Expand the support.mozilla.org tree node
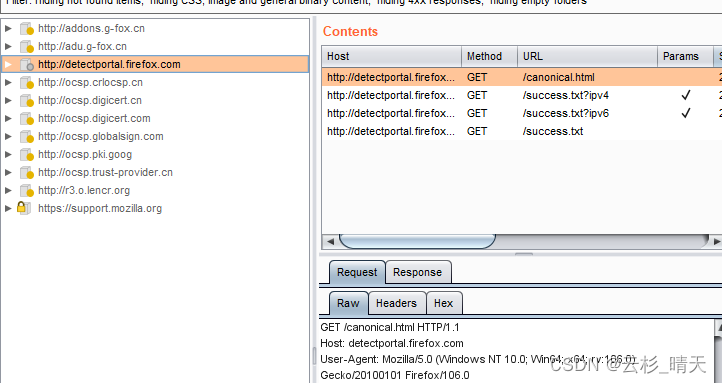The height and width of the screenshot is (383, 722). (x=8, y=208)
